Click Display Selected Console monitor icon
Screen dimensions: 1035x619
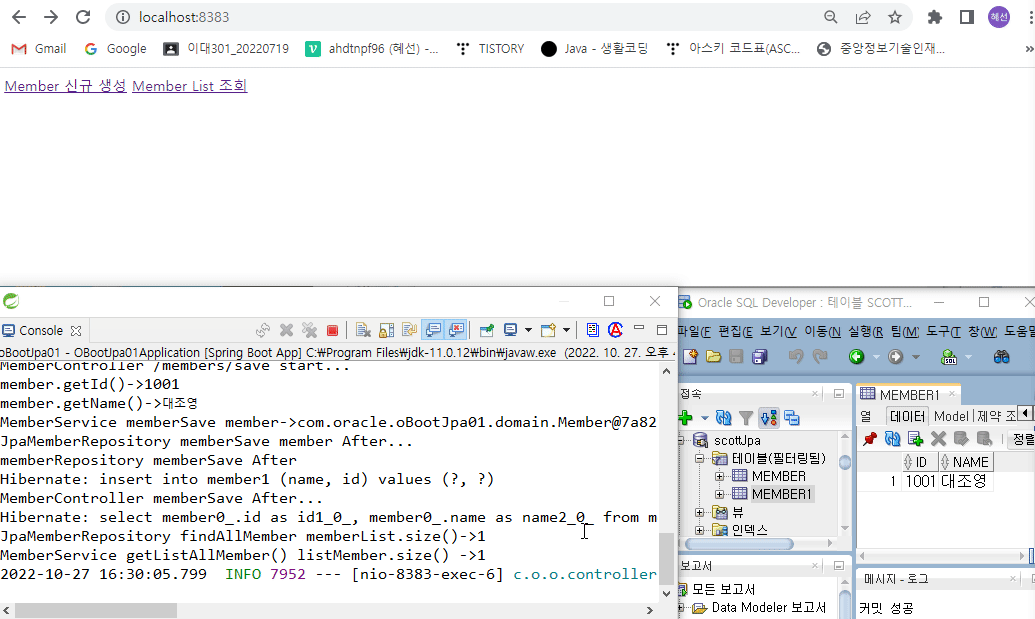click(x=510, y=330)
